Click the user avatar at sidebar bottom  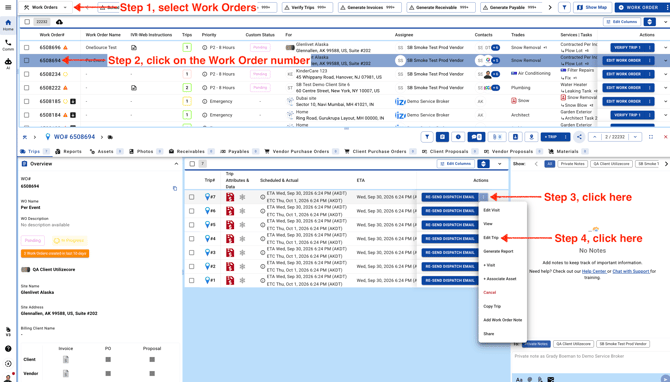coord(8,377)
